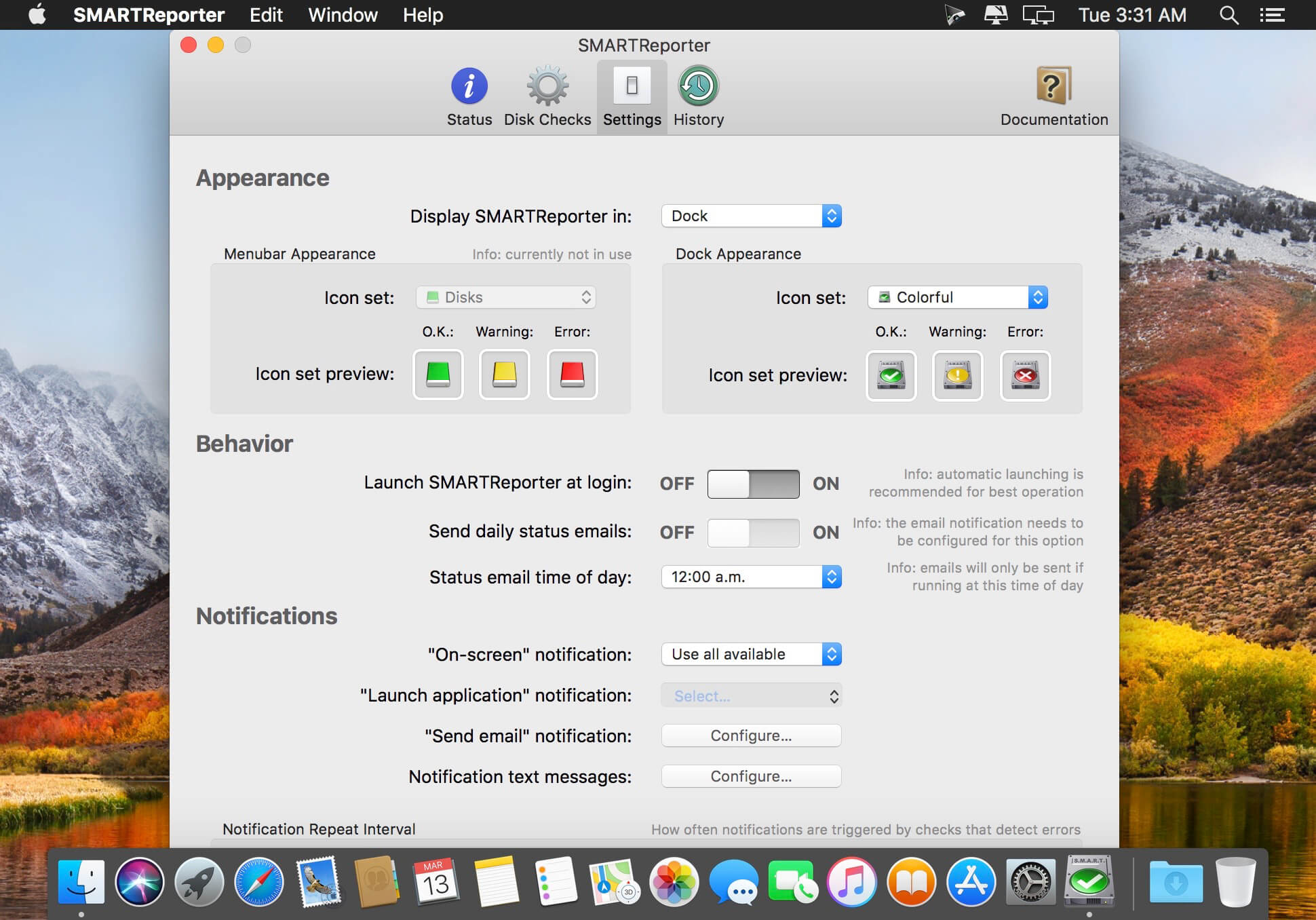Click the paper plane menu bar icon

(x=954, y=15)
